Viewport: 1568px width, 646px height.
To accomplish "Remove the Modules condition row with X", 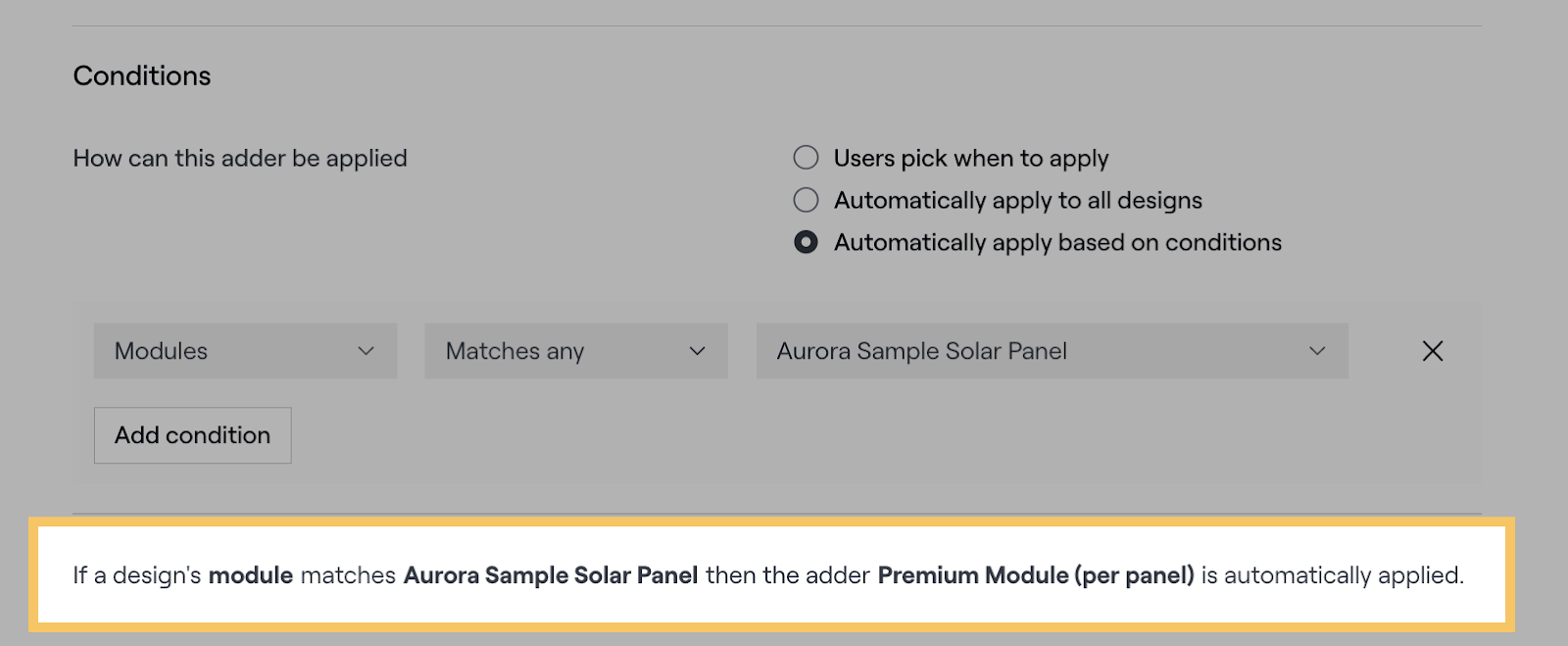I will click(1432, 351).
